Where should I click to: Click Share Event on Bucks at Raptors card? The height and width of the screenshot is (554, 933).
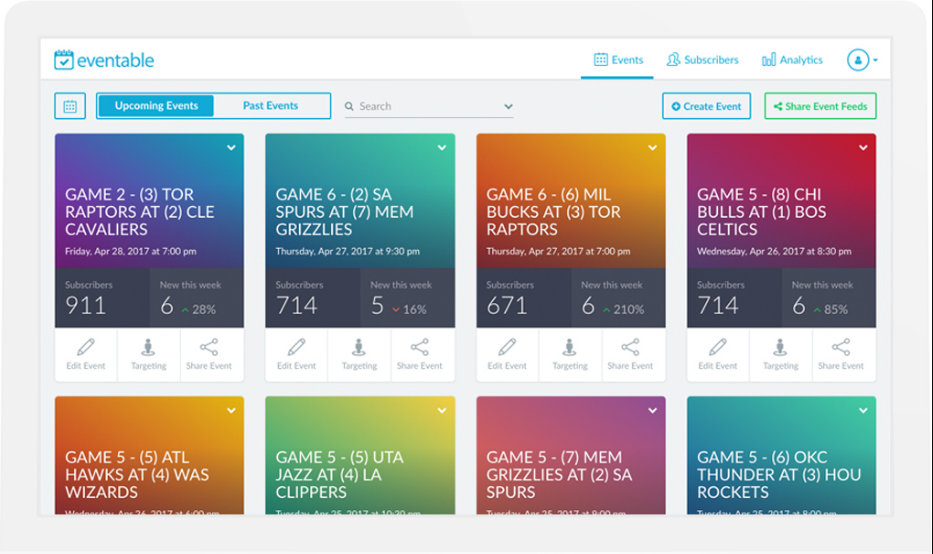coord(630,354)
